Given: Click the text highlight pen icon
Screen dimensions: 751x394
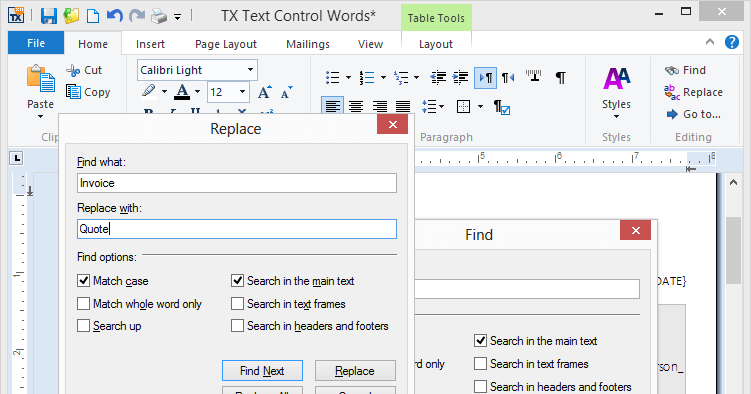Looking at the screenshot, I should click(x=148, y=91).
